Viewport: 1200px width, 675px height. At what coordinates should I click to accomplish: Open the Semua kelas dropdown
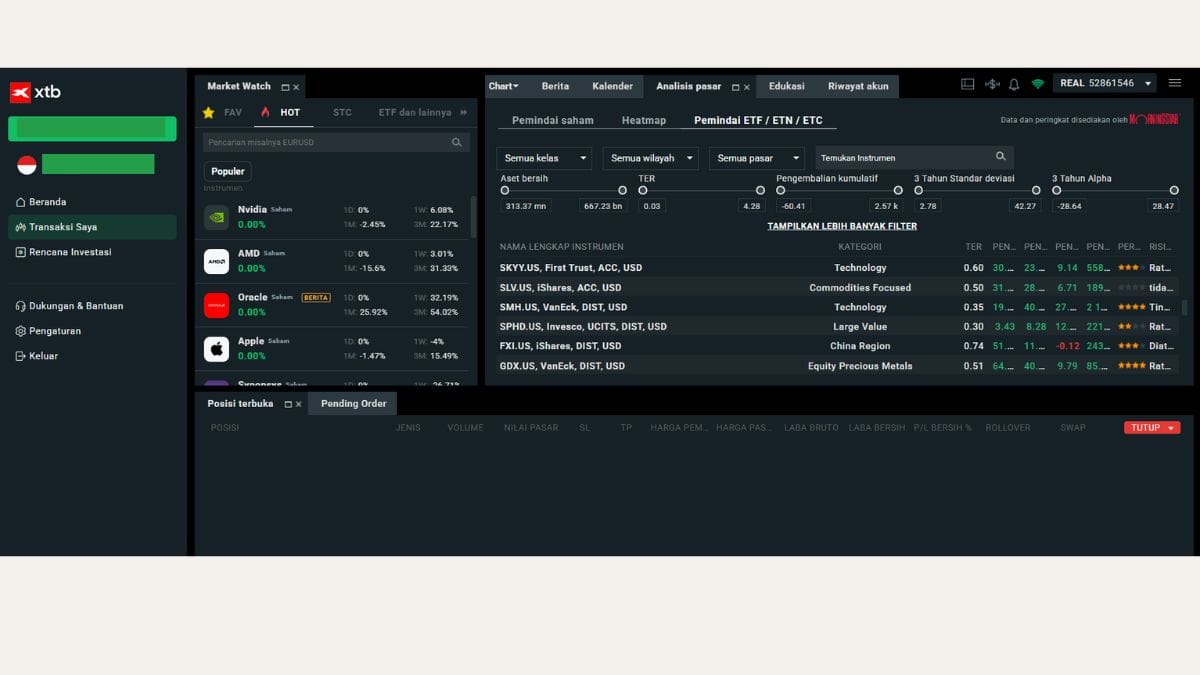(x=544, y=158)
